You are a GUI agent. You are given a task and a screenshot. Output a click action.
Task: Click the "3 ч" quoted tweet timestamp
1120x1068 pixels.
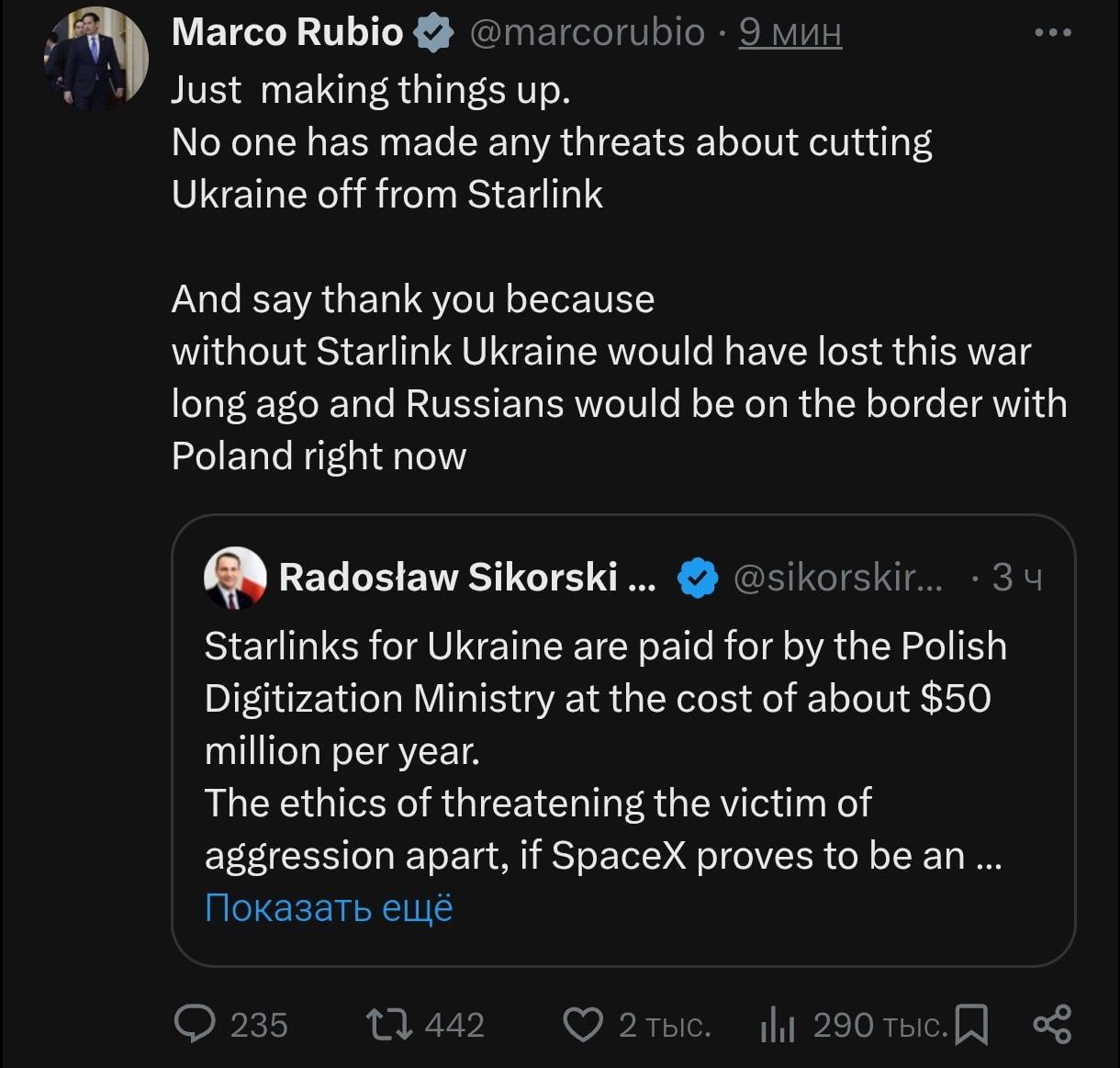pos(1017,578)
